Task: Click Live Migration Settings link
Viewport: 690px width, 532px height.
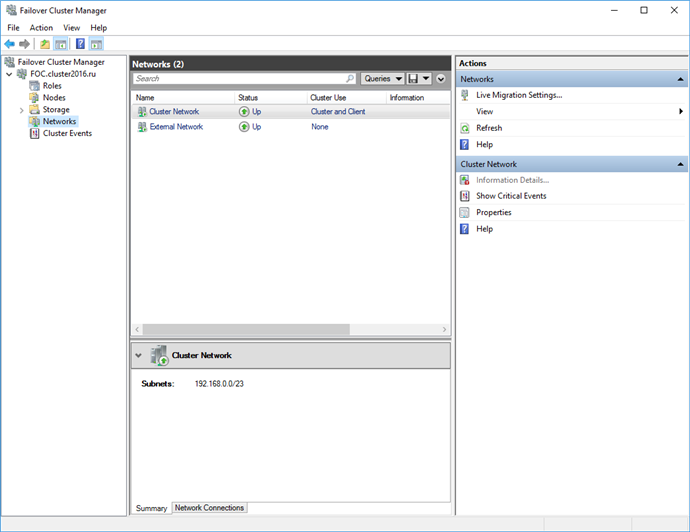Action: [519, 95]
